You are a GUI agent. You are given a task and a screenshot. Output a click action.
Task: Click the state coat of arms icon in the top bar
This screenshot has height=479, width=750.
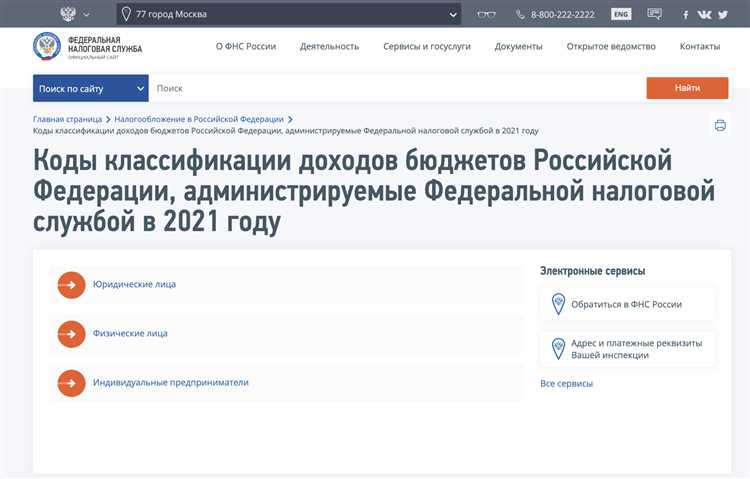[x=68, y=14]
